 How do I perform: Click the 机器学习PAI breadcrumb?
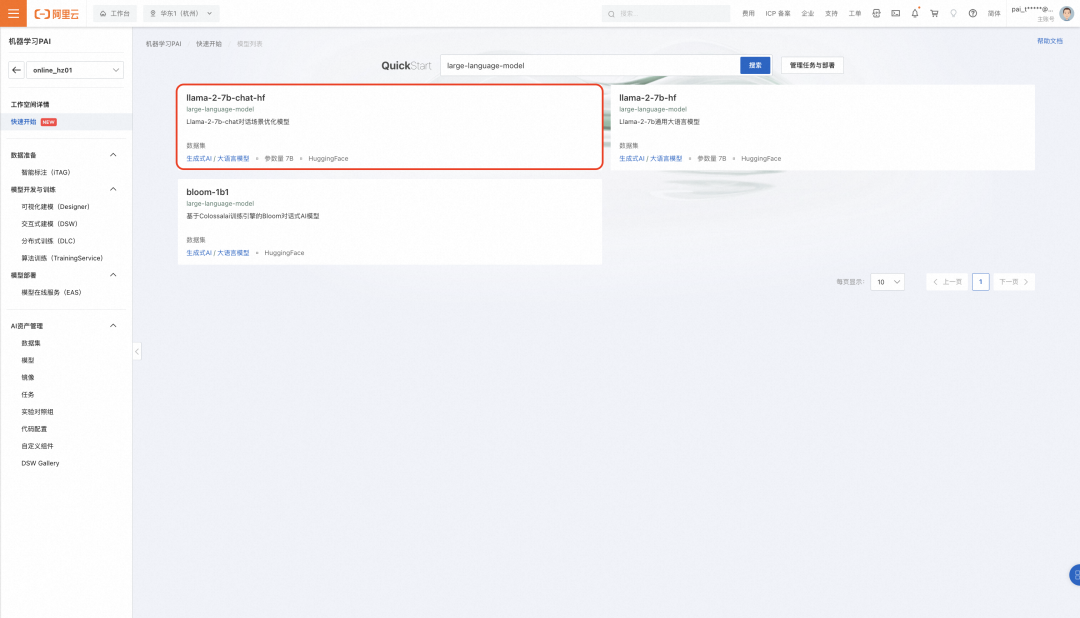[x=163, y=44]
